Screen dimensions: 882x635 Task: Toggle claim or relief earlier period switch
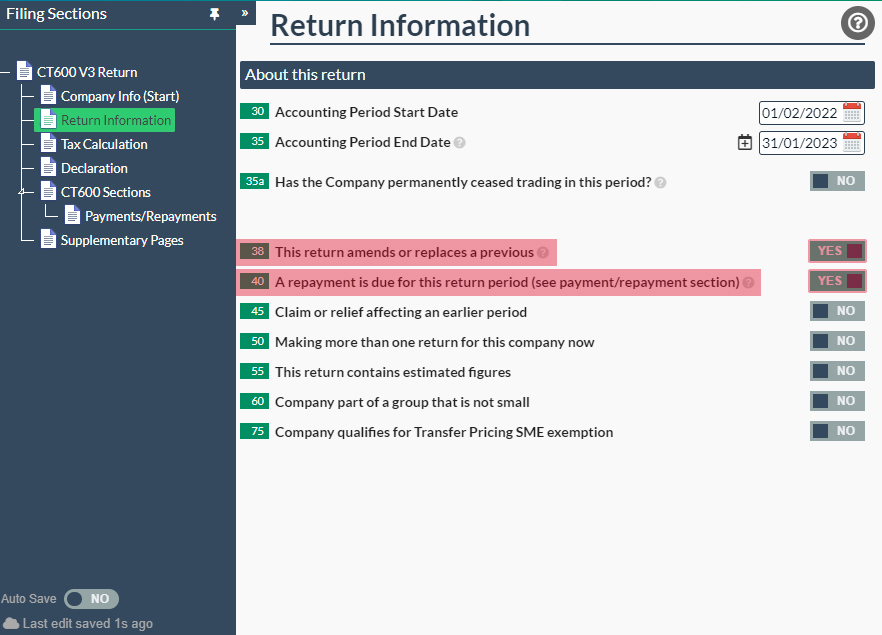(x=837, y=311)
